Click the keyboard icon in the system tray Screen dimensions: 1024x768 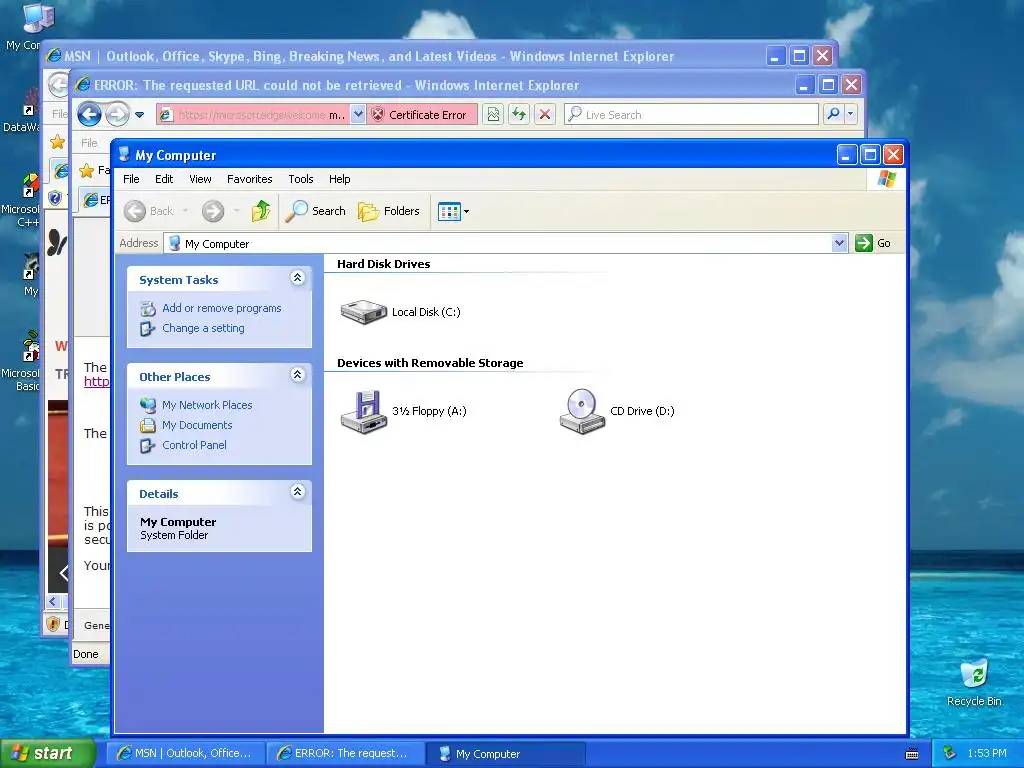pos(912,754)
